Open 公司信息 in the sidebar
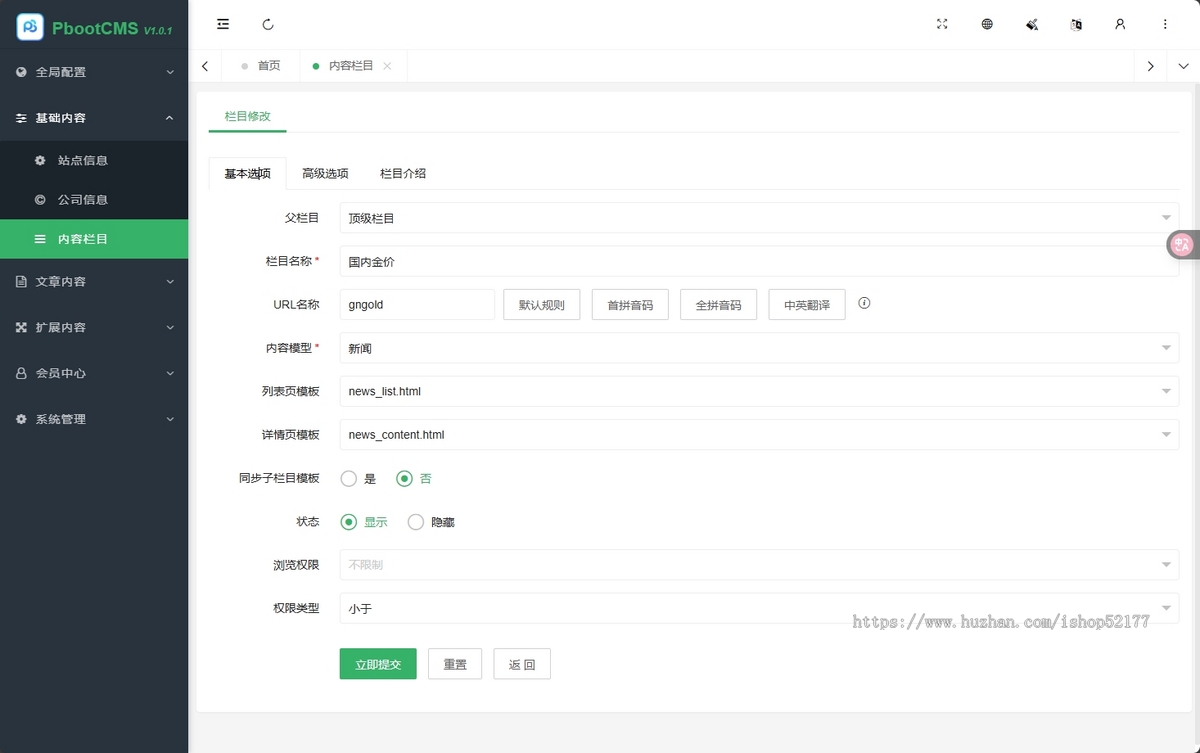The height and width of the screenshot is (753, 1200). 94,200
